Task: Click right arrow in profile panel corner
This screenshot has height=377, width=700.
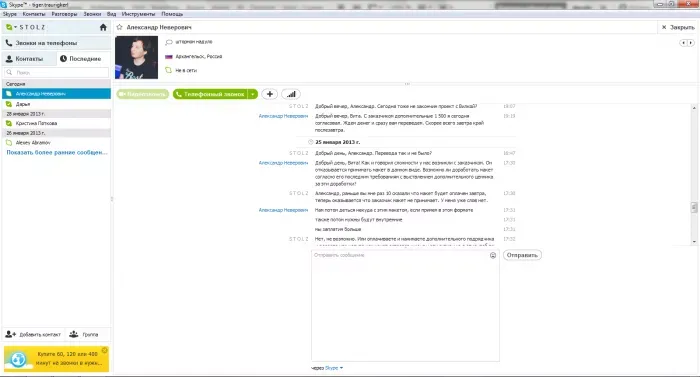Action: (x=691, y=43)
